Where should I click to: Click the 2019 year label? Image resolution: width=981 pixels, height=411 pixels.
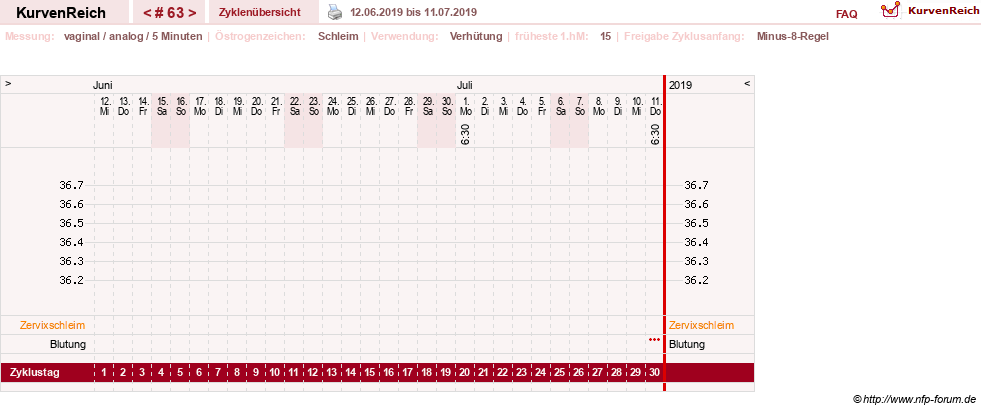click(x=681, y=85)
